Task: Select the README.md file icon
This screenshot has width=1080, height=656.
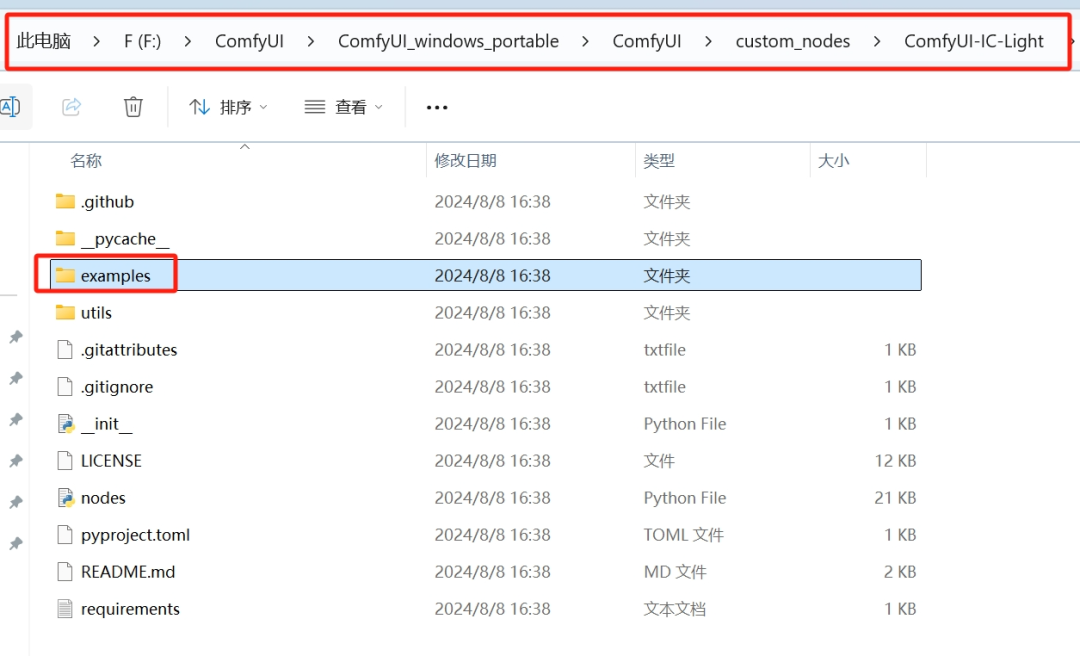Action: click(x=65, y=572)
